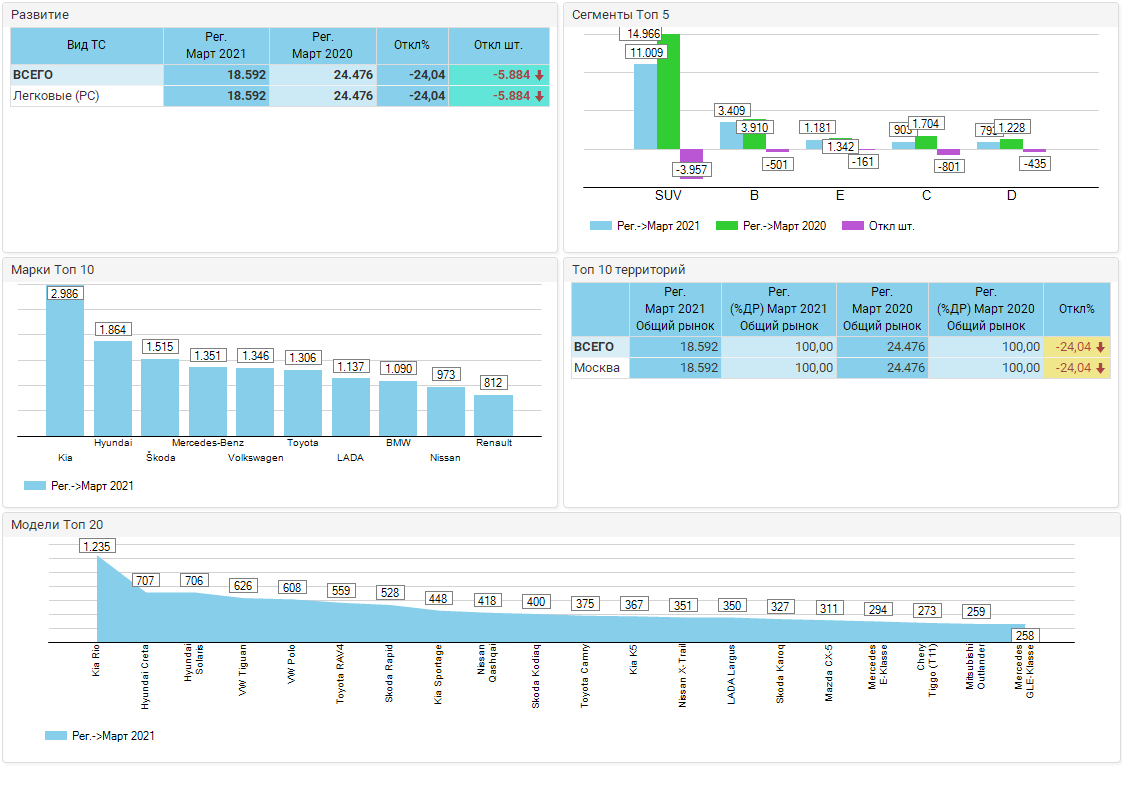1122x793 pixels.
Task: Sort by the Откл шт. column header
Action: point(498,45)
